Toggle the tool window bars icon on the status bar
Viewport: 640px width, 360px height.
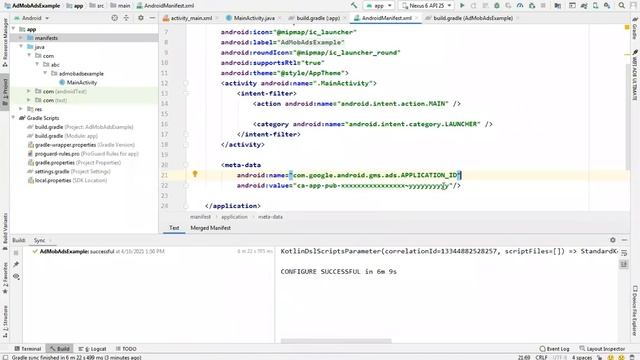point(5,357)
